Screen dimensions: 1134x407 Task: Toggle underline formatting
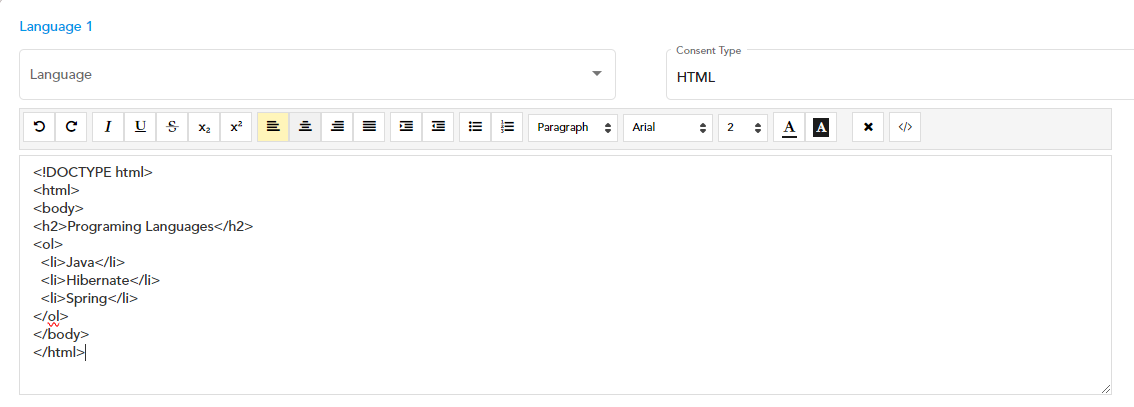140,127
